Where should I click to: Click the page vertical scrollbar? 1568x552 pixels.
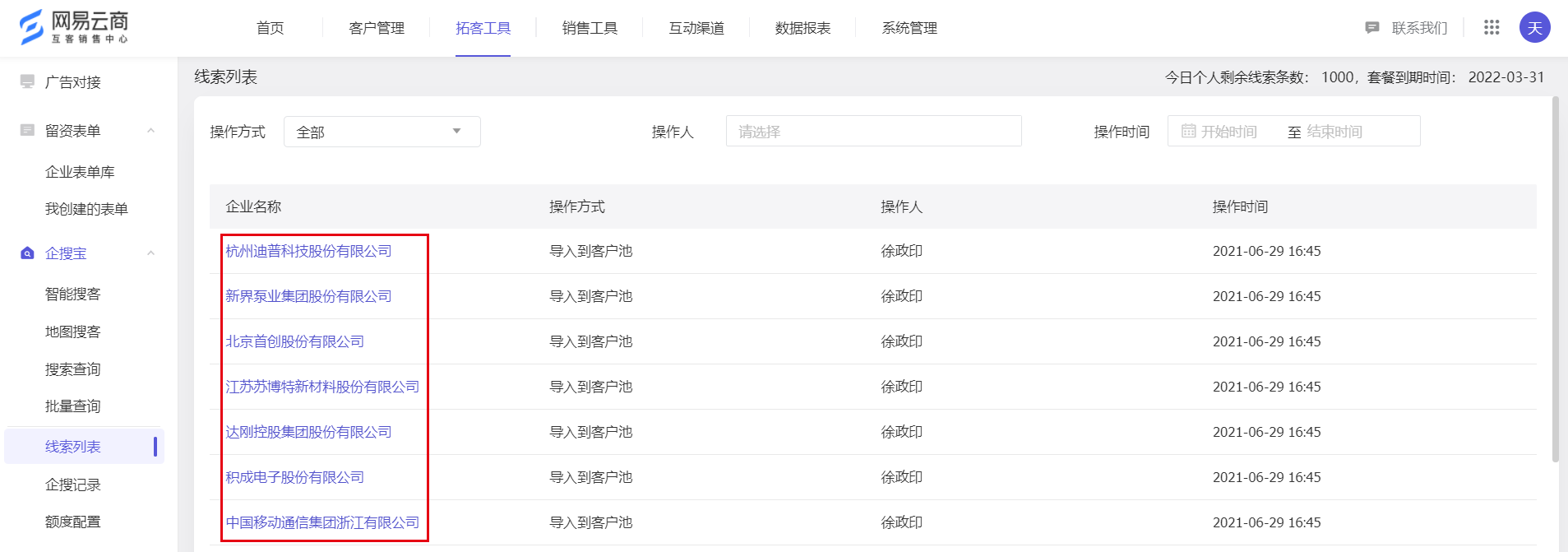1555,280
